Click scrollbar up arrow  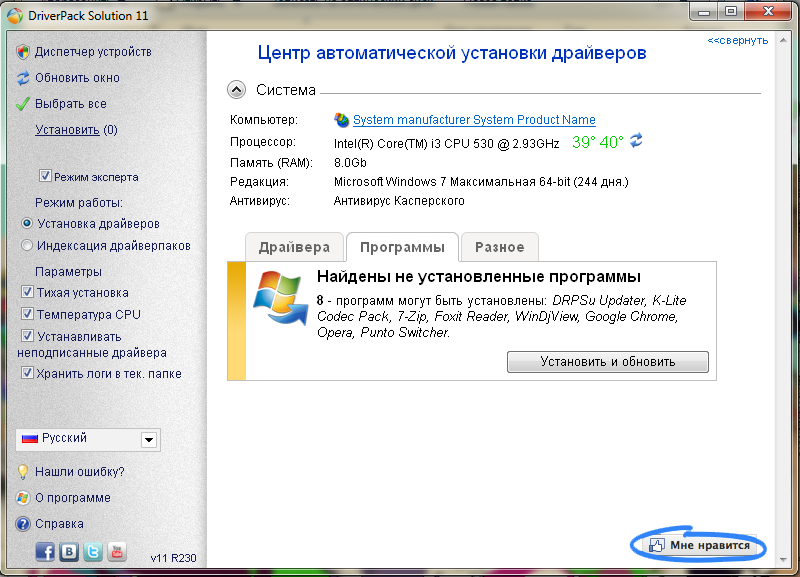coord(783,40)
